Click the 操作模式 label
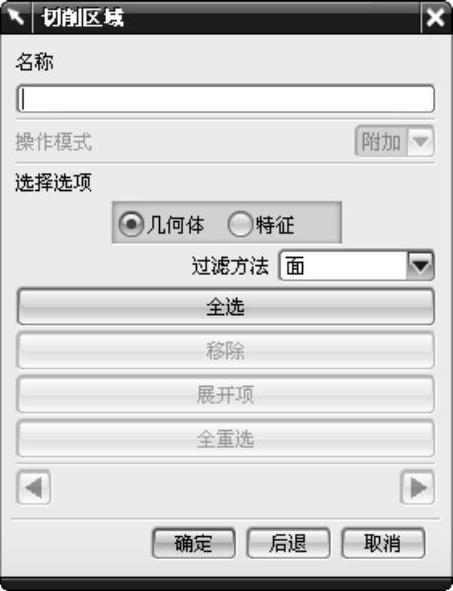The width and height of the screenshot is (453, 591). coord(54,142)
